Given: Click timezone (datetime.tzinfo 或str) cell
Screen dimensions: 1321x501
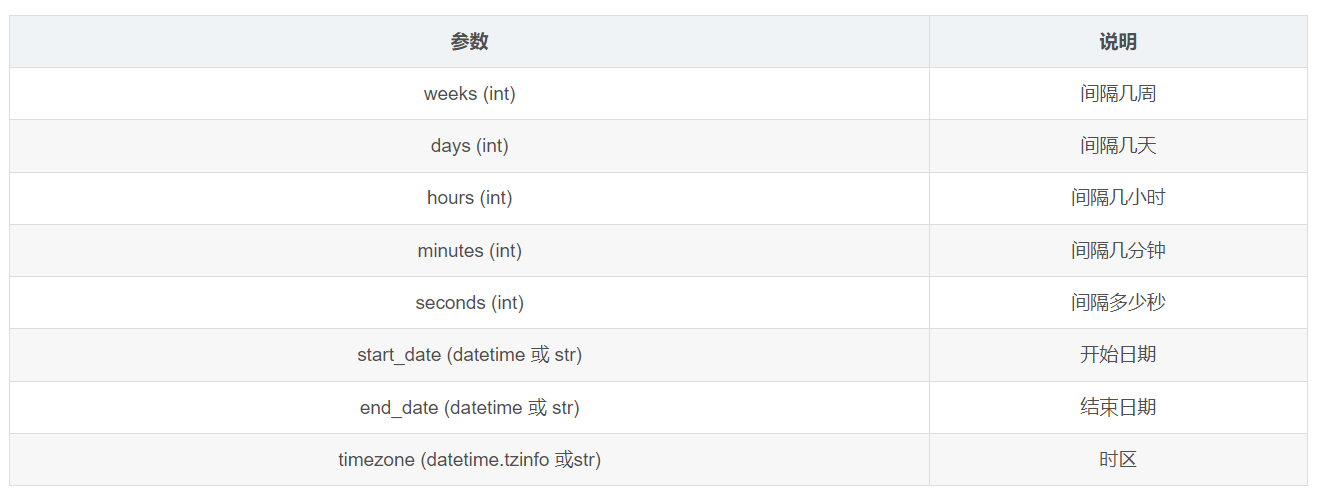Looking at the screenshot, I should [469, 460].
